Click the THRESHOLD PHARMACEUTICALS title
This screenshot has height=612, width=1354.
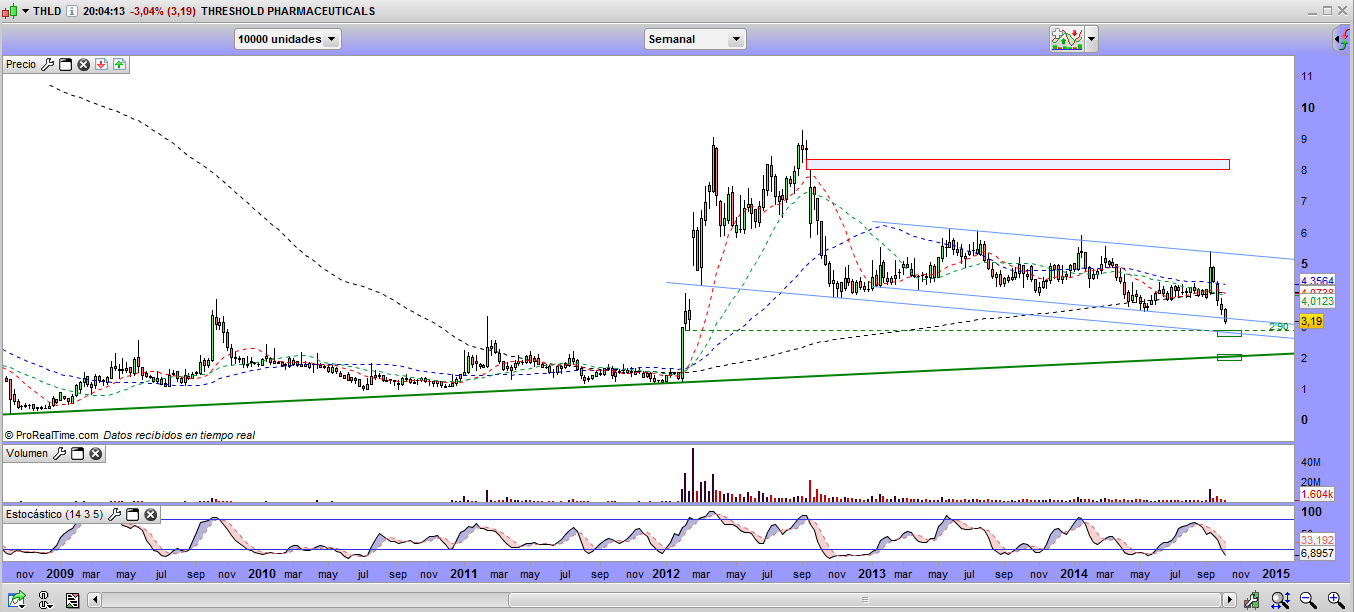coord(288,11)
